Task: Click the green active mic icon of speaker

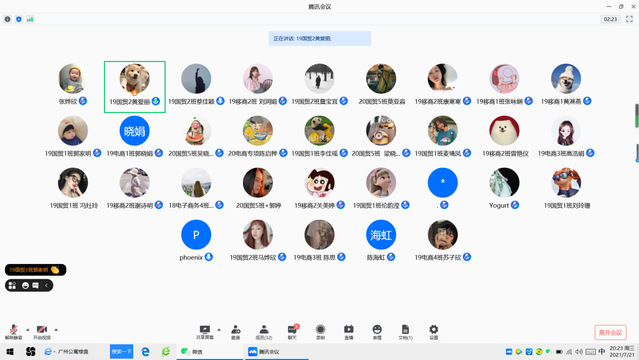Action: (156, 101)
